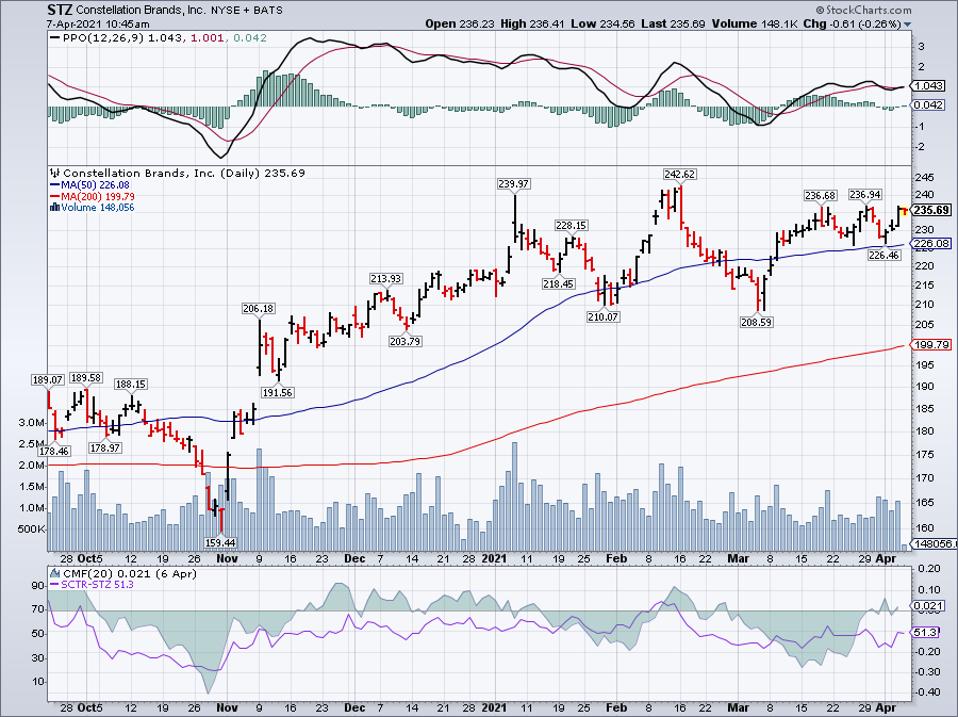Click the 178.97 price label
The width and height of the screenshot is (958, 717).
click(x=104, y=448)
